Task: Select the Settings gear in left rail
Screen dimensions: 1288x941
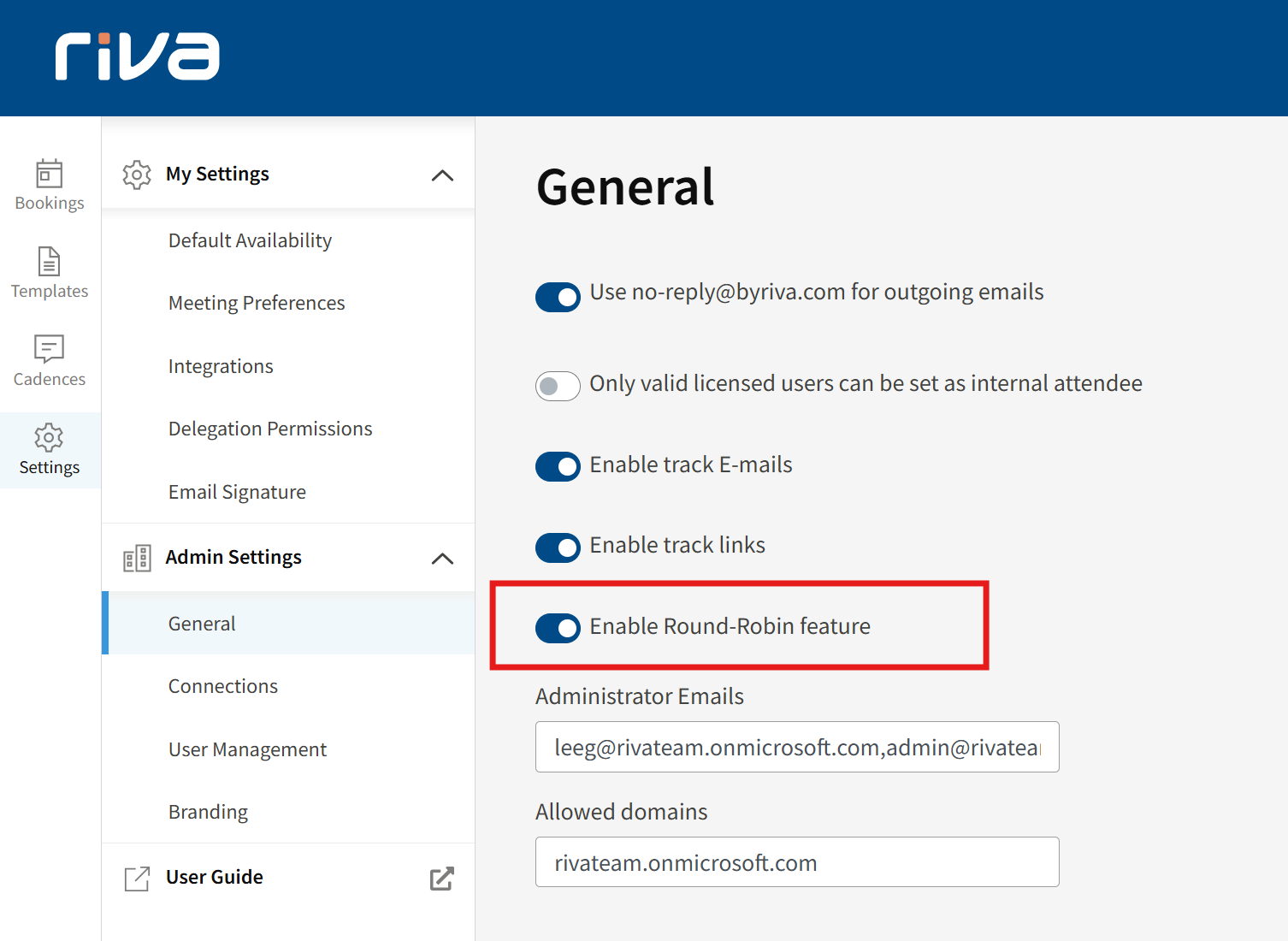Action: (50, 438)
